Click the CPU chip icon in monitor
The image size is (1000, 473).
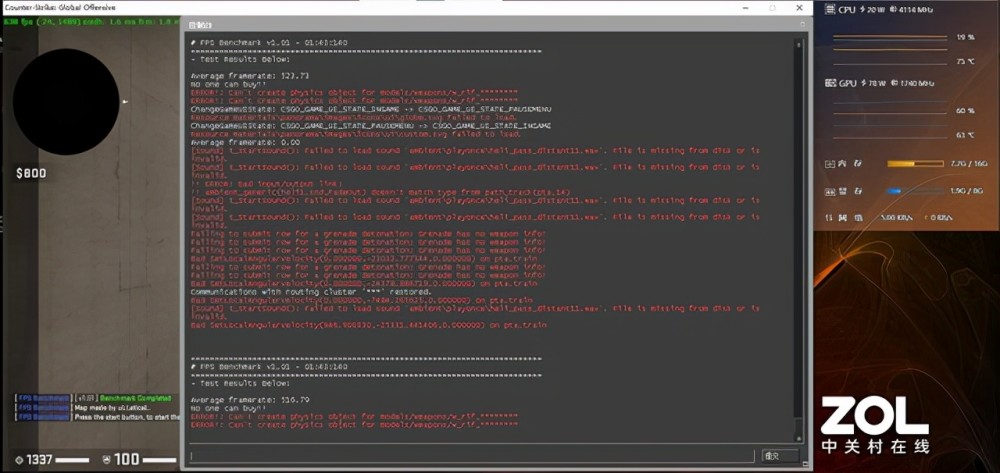coord(830,10)
